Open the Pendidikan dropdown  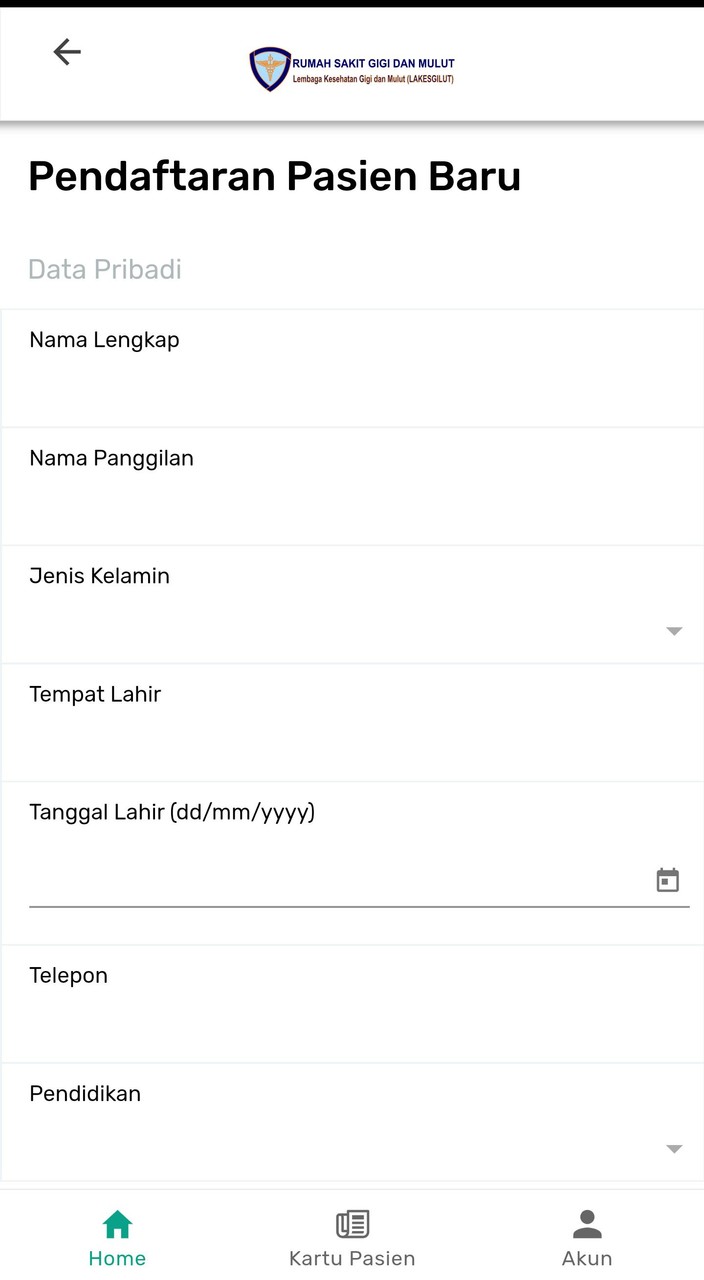point(674,1148)
